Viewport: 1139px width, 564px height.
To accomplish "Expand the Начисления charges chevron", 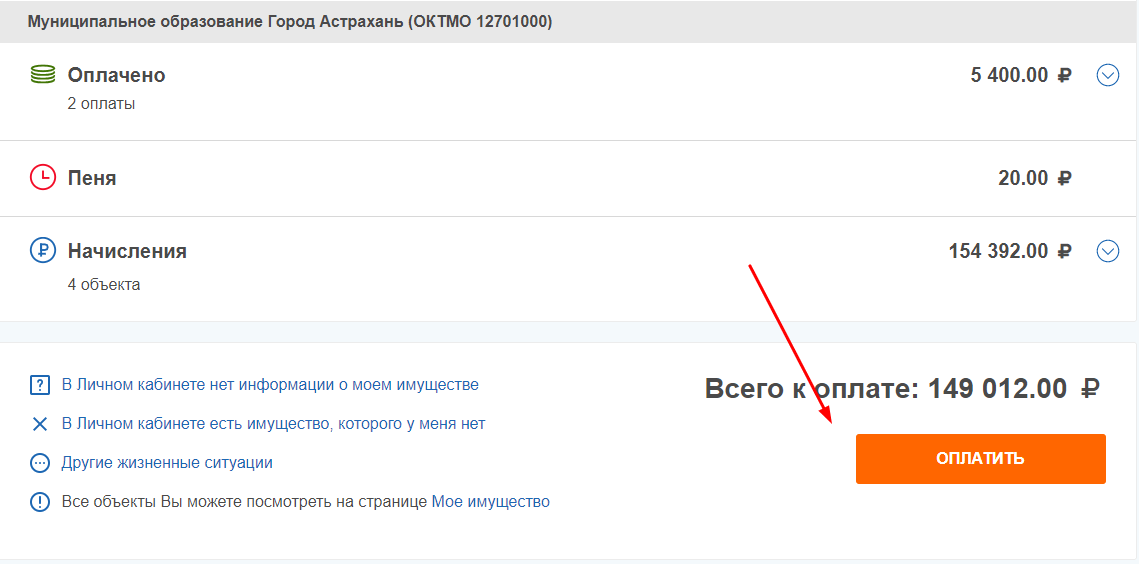I will tap(1107, 251).
